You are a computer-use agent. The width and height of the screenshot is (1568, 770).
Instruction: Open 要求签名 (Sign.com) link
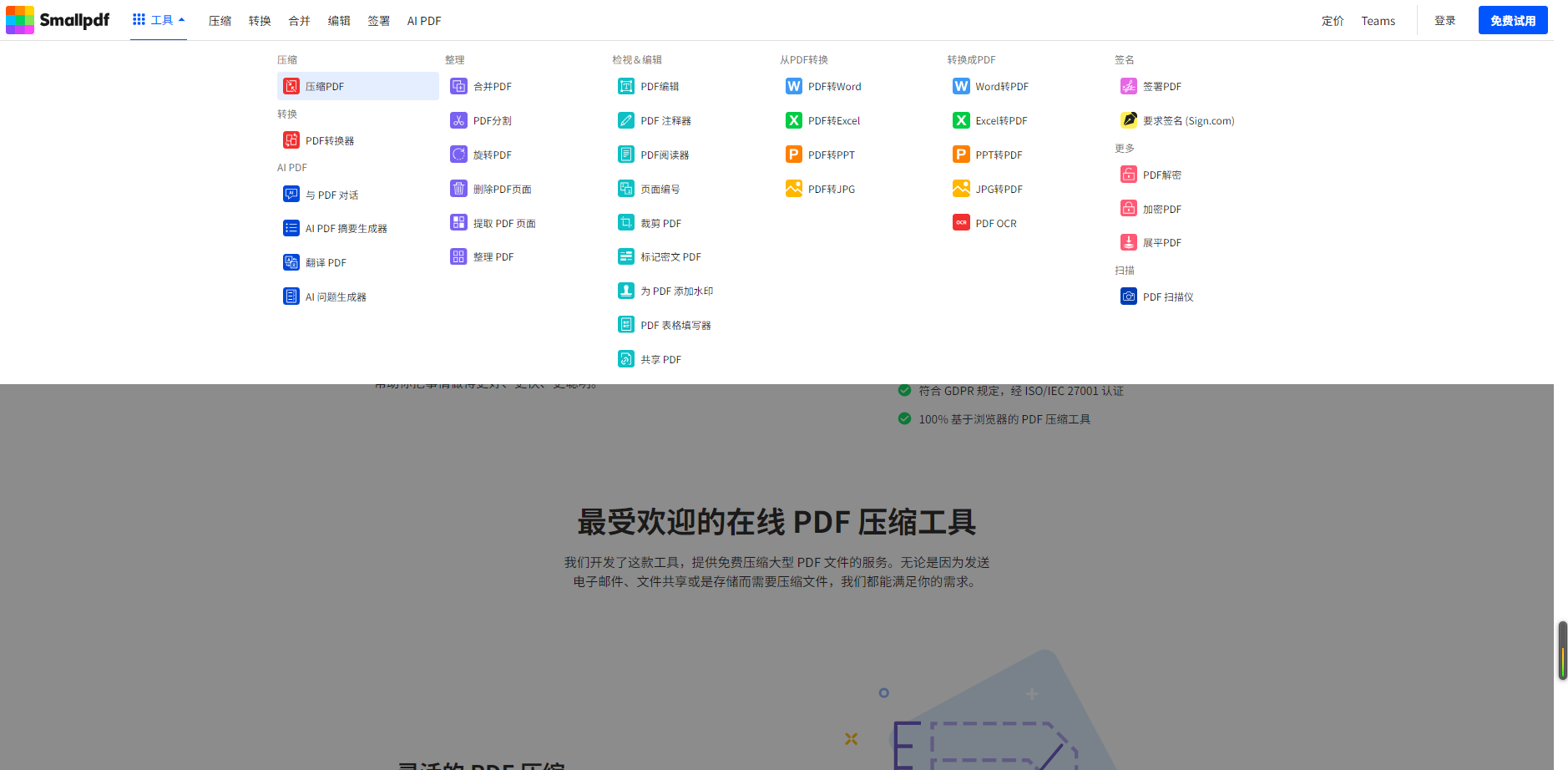click(x=1188, y=120)
